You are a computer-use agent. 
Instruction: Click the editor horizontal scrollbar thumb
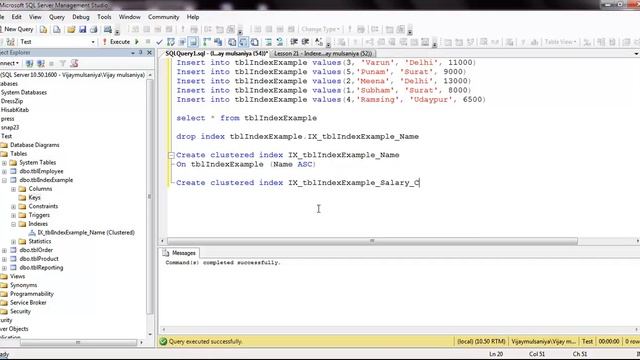pos(372,241)
